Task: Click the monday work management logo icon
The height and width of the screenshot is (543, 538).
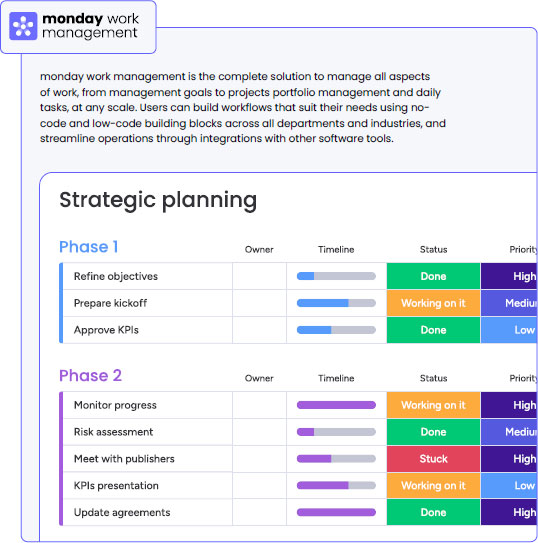Action: 23,26
